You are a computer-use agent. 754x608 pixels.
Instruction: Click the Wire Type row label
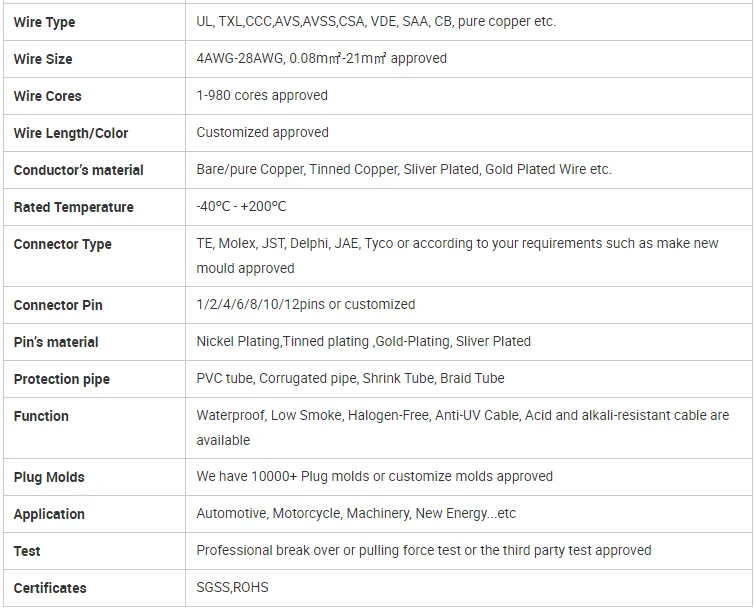coord(44,22)
